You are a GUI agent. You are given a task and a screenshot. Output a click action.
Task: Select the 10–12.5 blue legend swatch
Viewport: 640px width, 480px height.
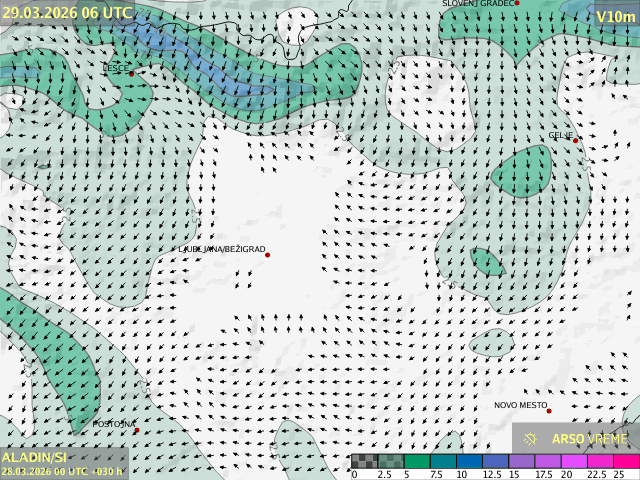coord(469,462)
